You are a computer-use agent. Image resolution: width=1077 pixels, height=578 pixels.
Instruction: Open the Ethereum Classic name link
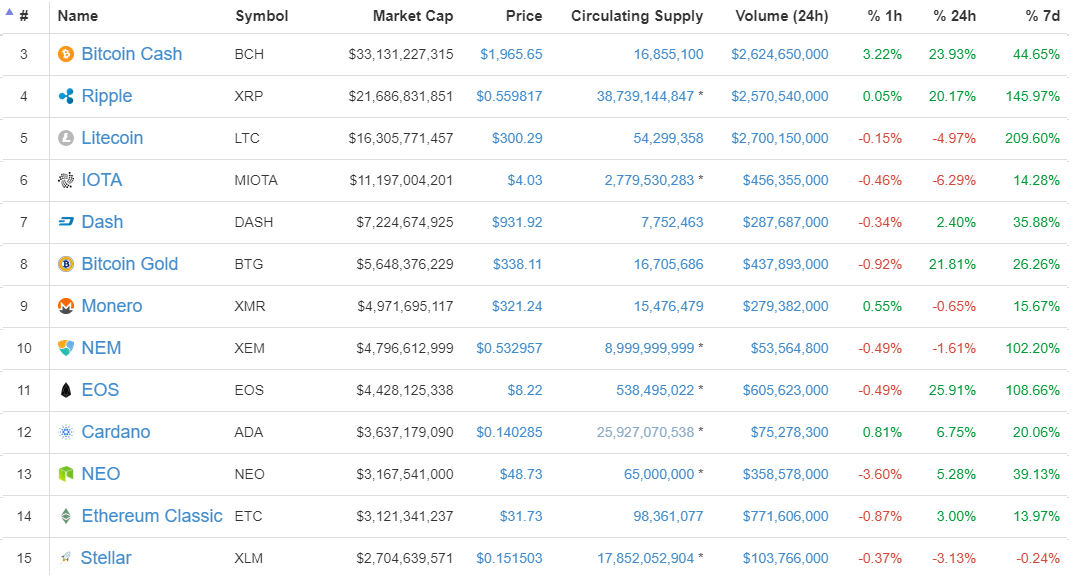[x=152, y=516]
